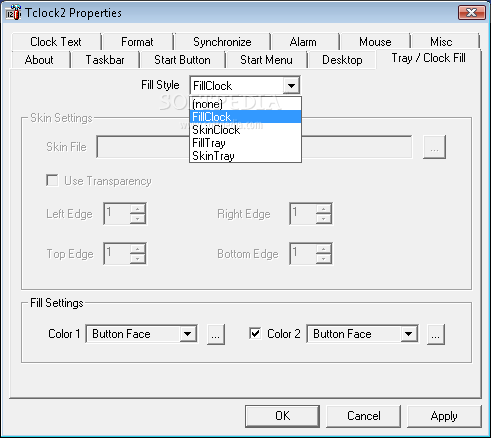Choose (none) in the Fill Style list
This screenshot has width=491, height=438.
point(245,104)
